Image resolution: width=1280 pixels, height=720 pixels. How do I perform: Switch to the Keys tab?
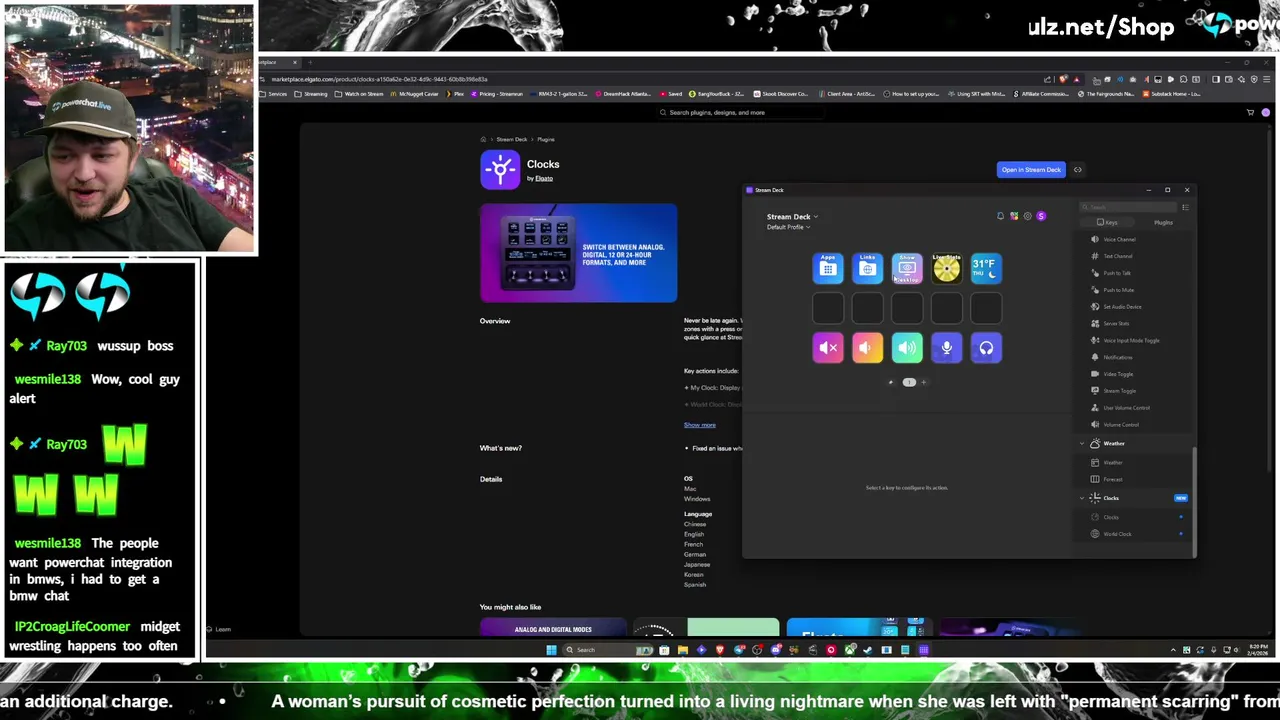pos(1108,222)
